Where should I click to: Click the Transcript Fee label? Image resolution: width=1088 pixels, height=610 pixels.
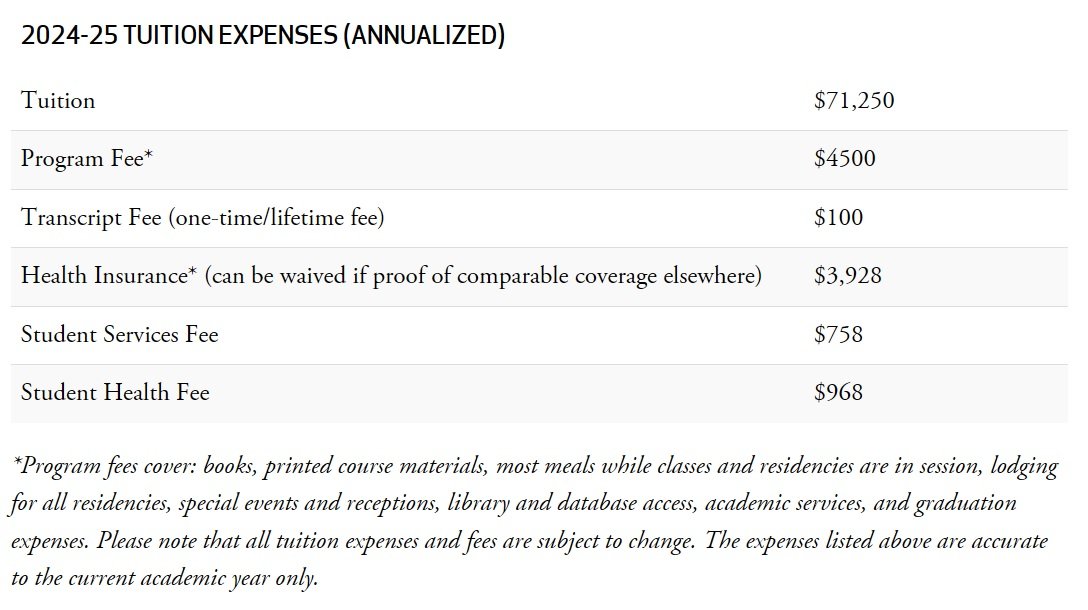(91, 217)
